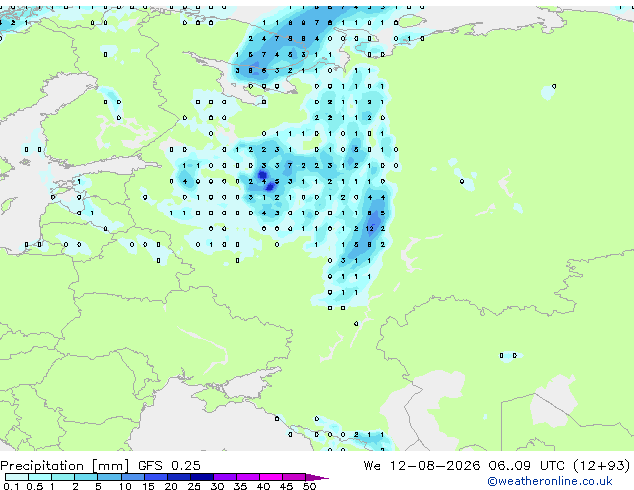Click the 0.1–0.5 mm palest legend swatch
634x490 pixels.
click(17, 477)
